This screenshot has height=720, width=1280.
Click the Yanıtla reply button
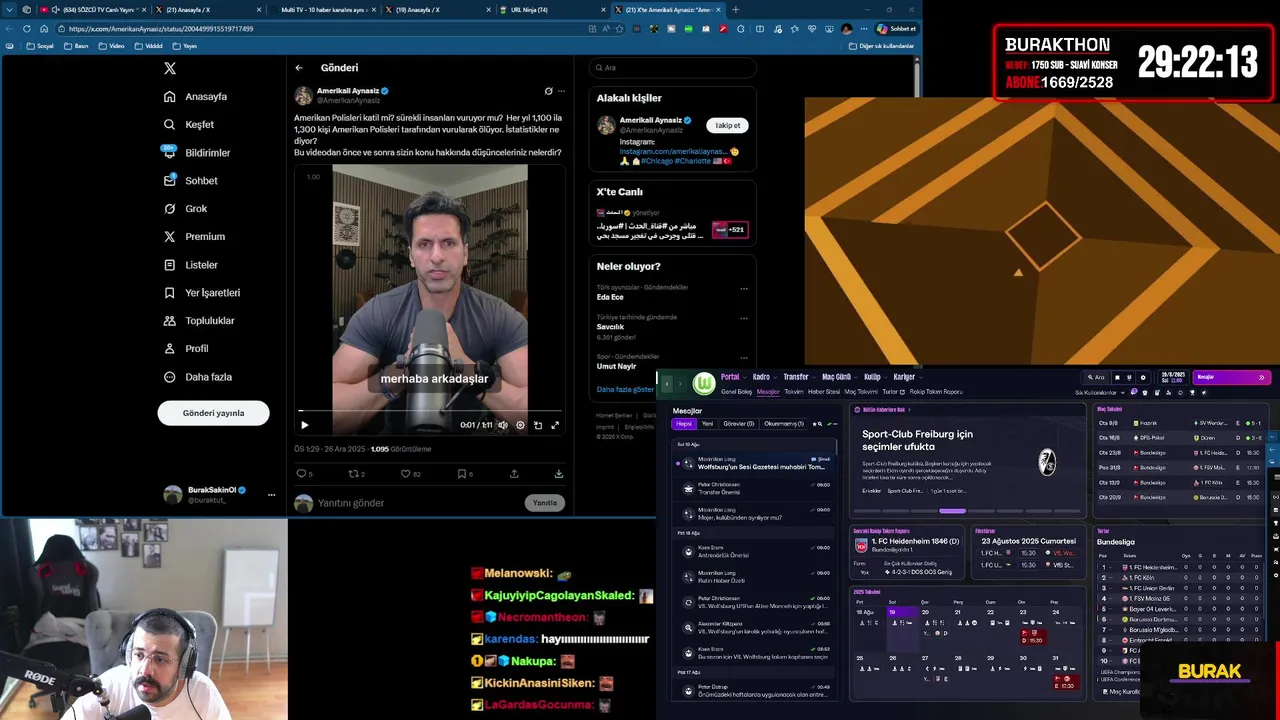tap(544, 503)
